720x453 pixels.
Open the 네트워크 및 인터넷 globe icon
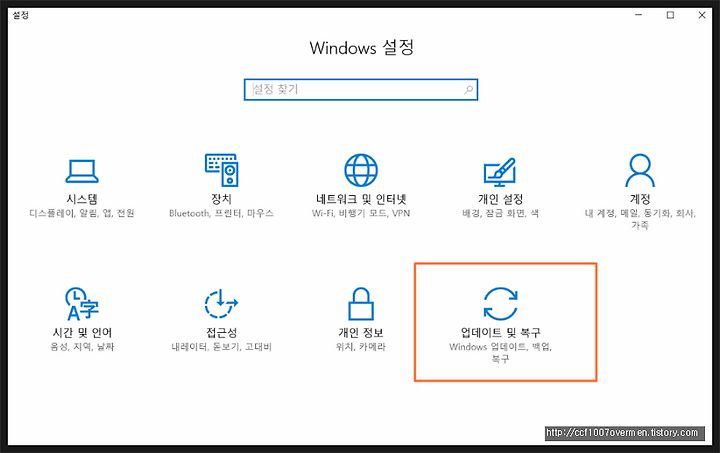(361, 170)
